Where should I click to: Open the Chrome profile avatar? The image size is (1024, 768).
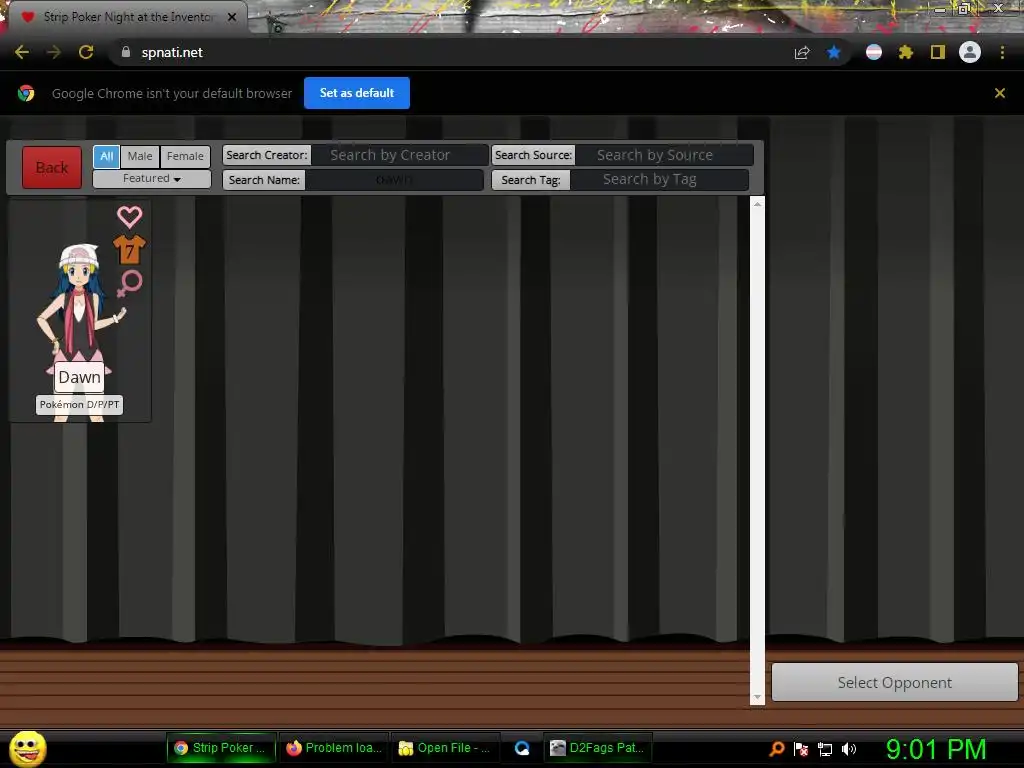[970, 52]
